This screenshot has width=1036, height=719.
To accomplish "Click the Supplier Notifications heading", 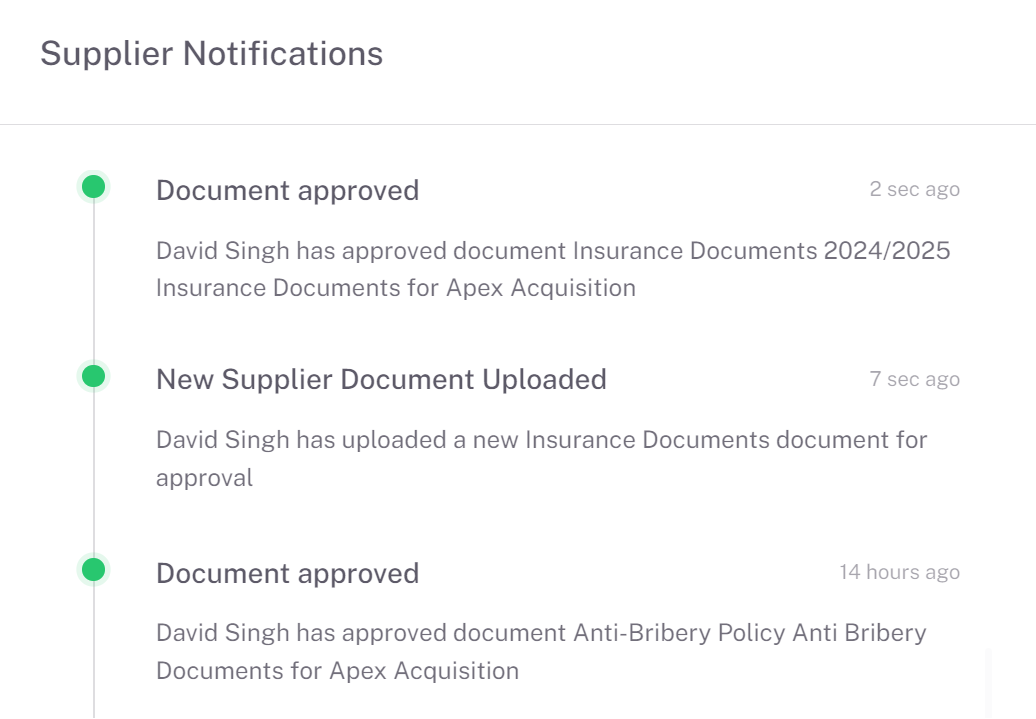I will [x=211, y=53].
